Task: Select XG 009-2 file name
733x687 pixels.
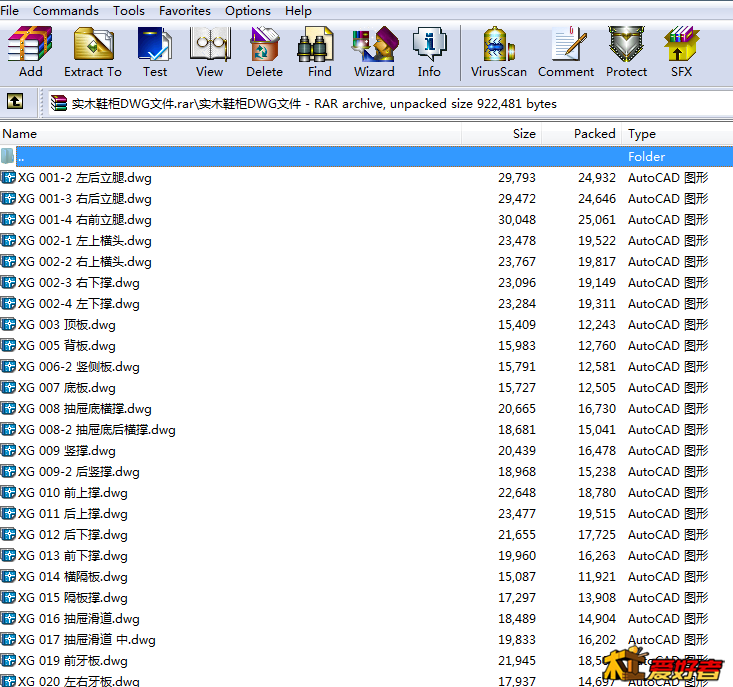Action: [79, 472]
